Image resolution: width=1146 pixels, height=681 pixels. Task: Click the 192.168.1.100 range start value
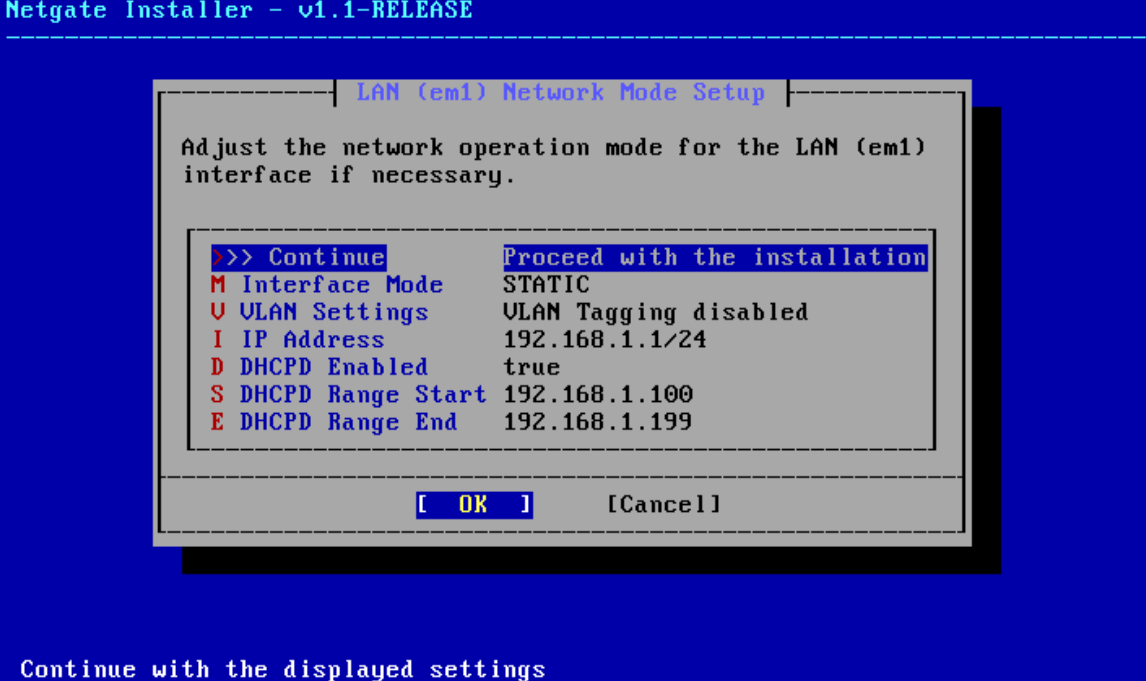click(x=597, y=395)
